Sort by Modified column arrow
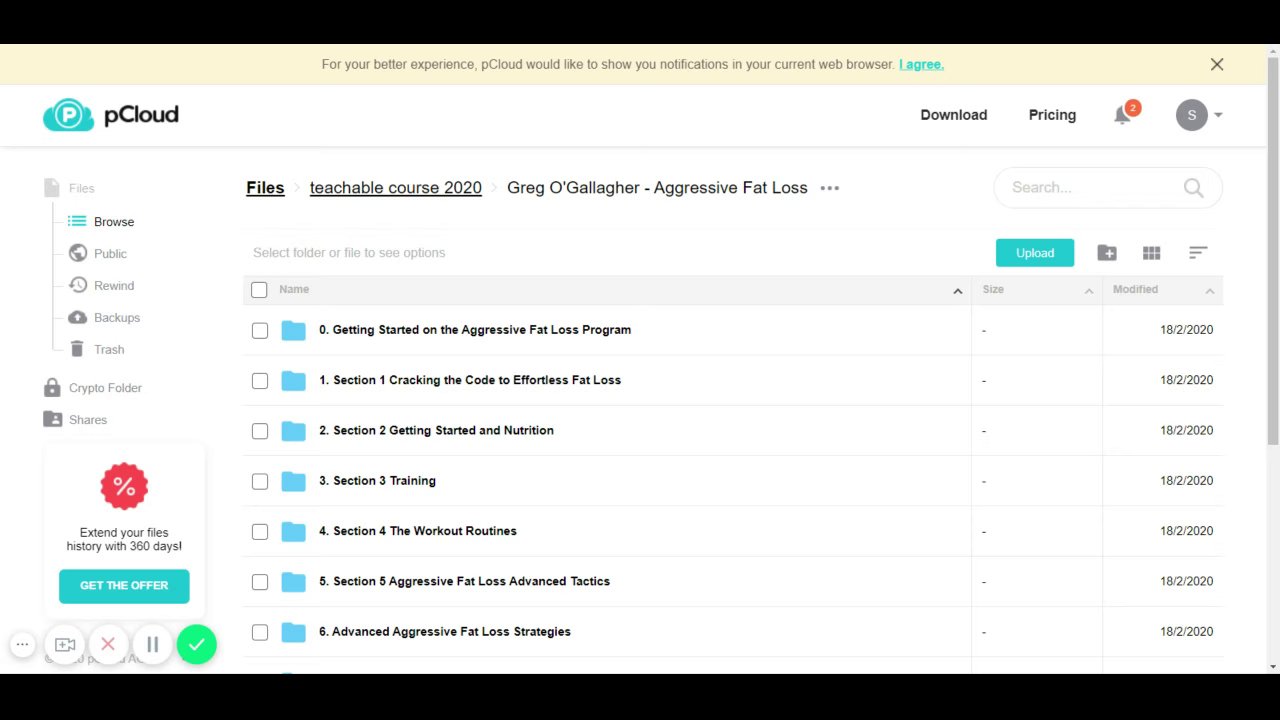The width and height of the screenshot is (1280, 720). (x=1209, y=291)
